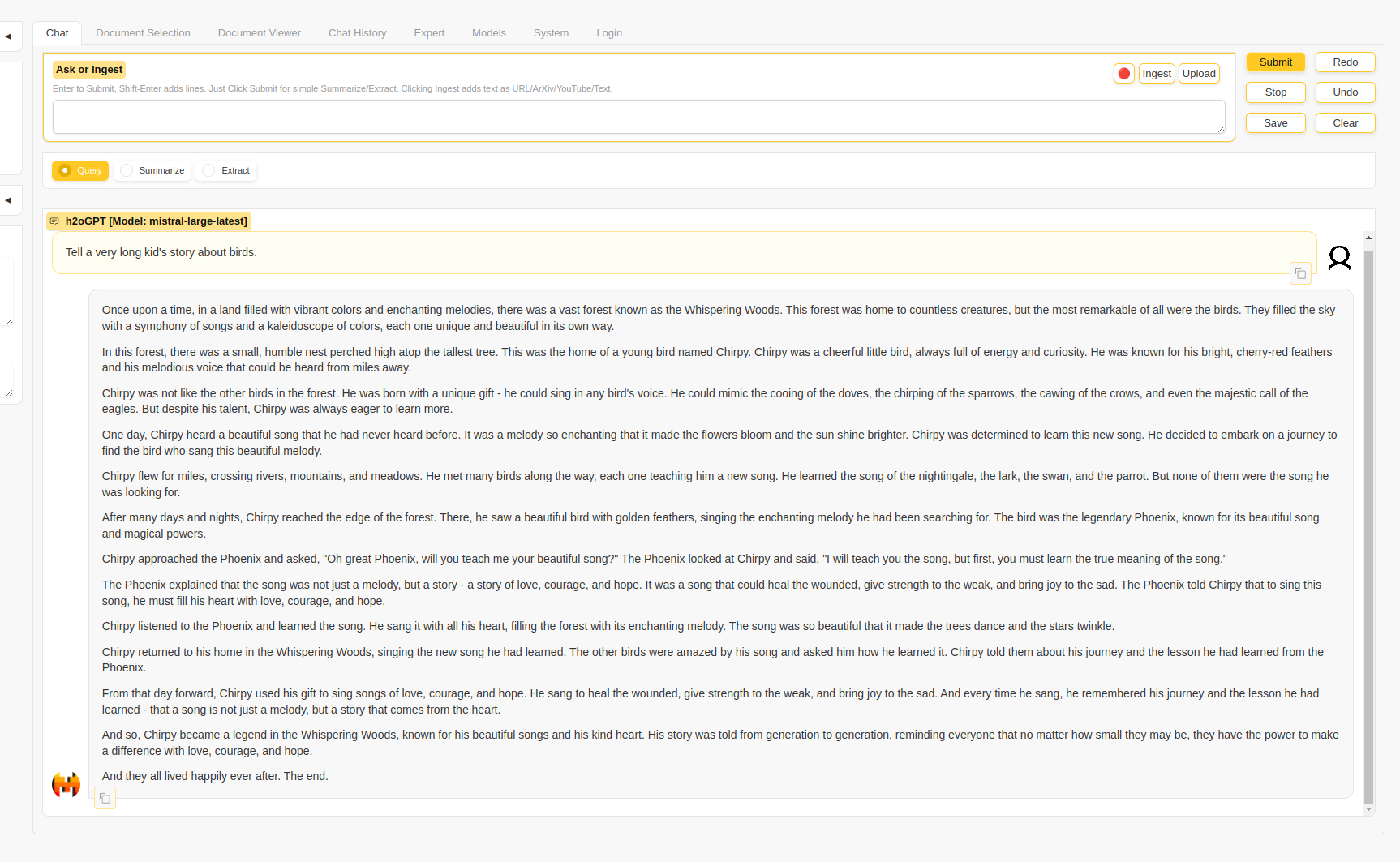Click the Undo button
Viewport: 1400px width, 862px height.
coord(1345,92)
